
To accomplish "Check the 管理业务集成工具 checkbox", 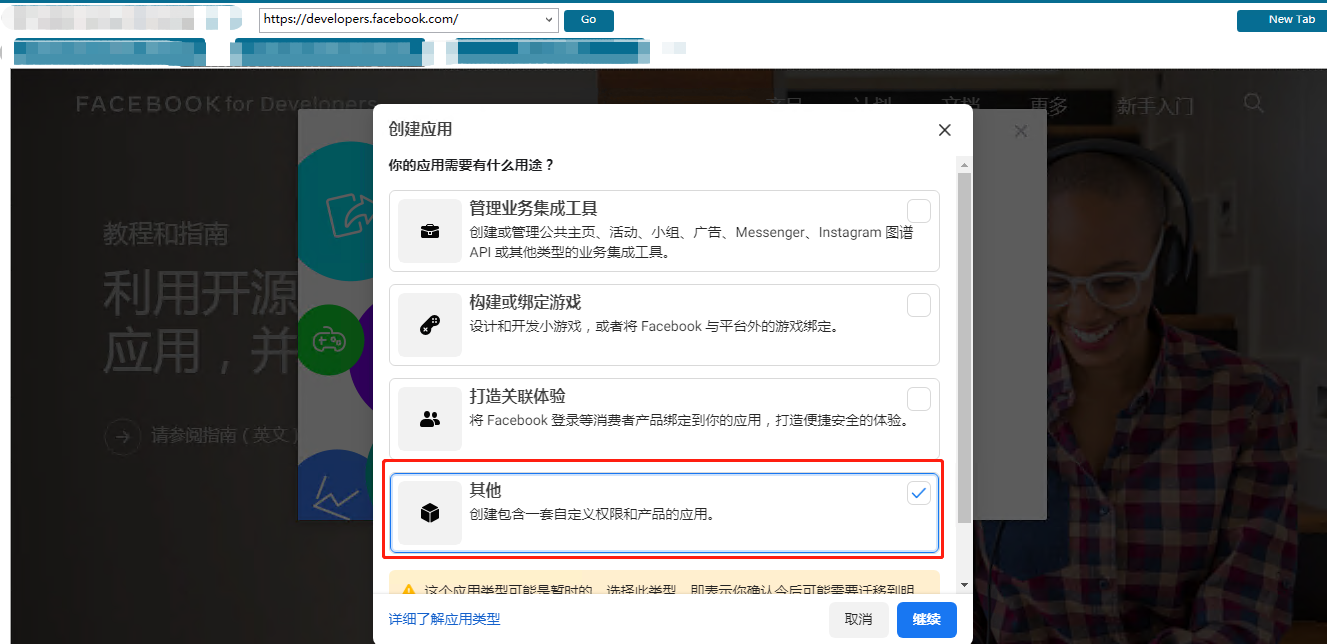I will [x=918, y=211].
